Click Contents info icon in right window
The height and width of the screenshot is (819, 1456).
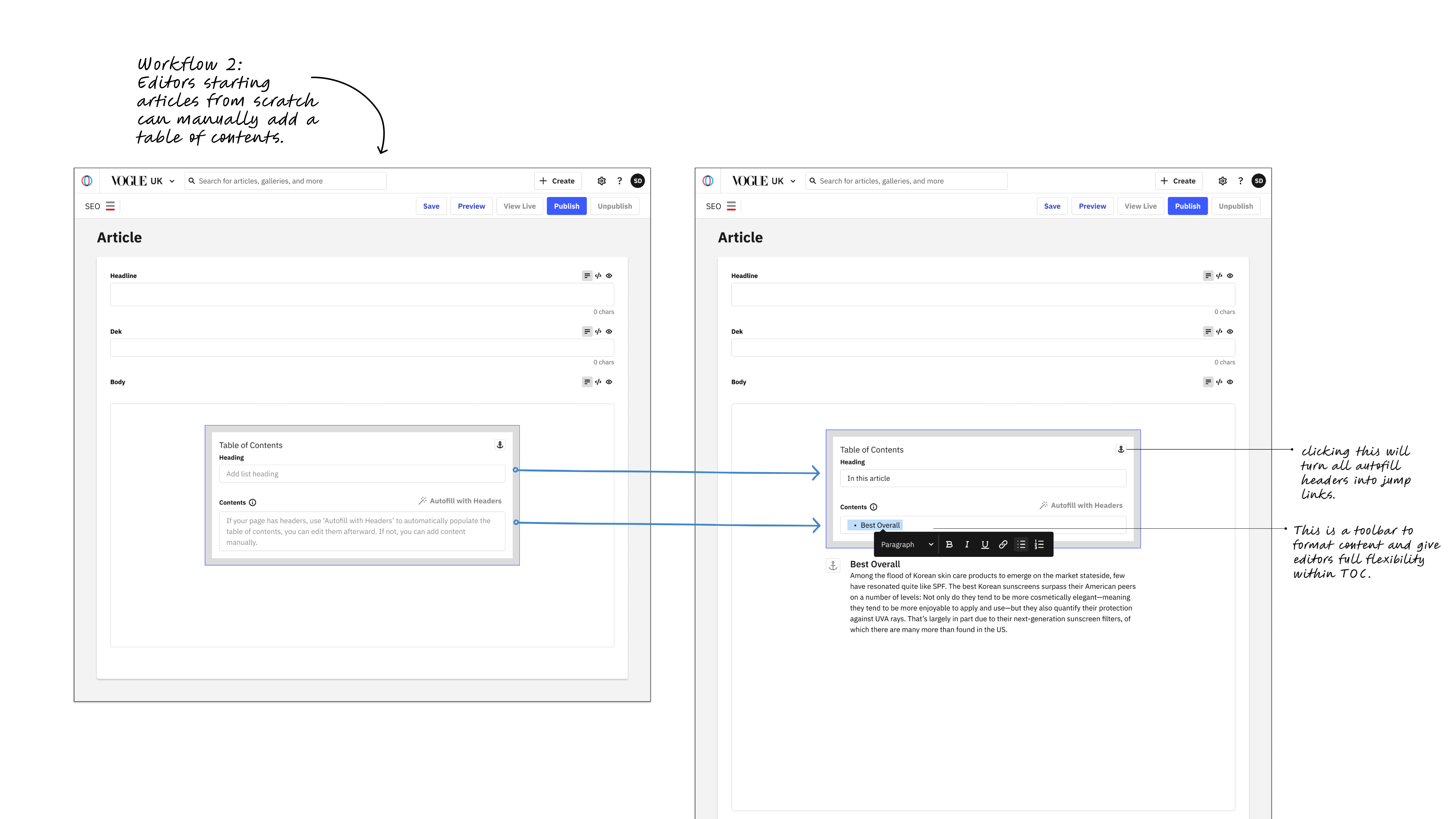coord(873,507)
